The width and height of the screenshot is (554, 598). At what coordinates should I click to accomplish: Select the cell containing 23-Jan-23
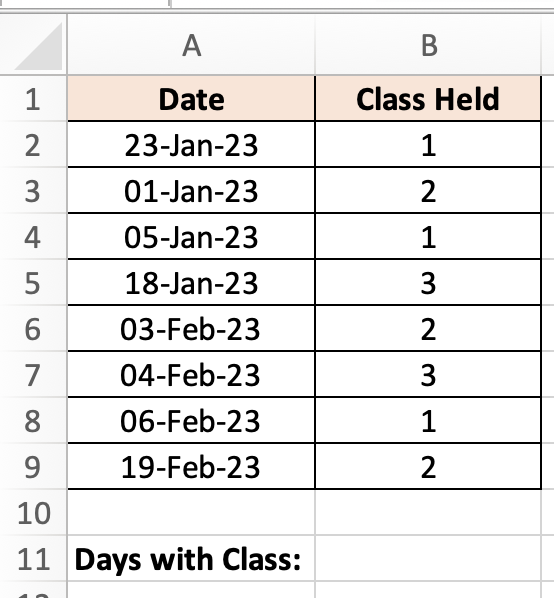(191, 145)
